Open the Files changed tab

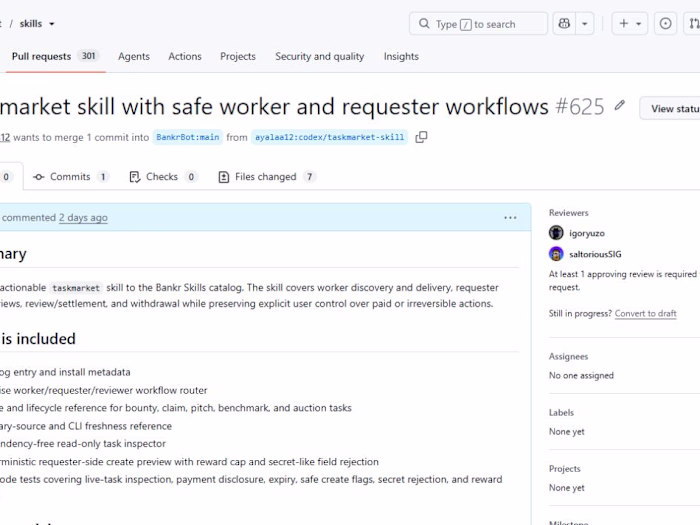pyautogui.click(x=267, y=177)
